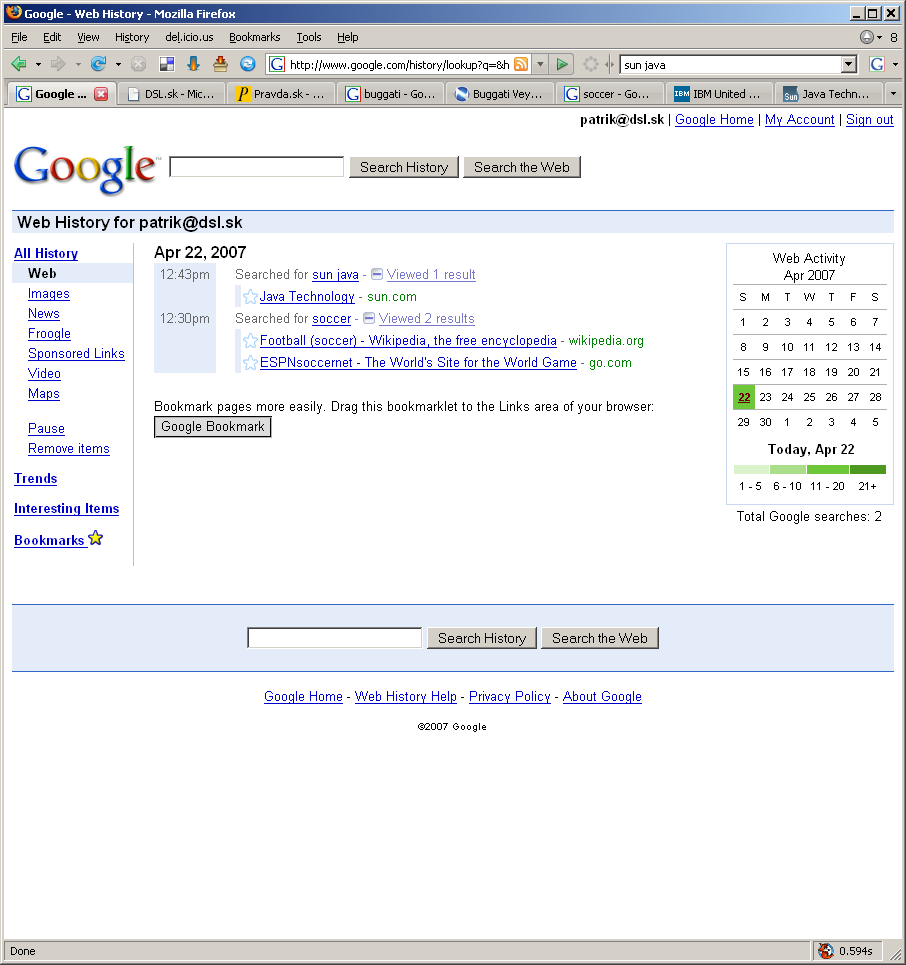906x965 pixels.
Task: Open the Forward button history dropdown
Action: point(78,64)
